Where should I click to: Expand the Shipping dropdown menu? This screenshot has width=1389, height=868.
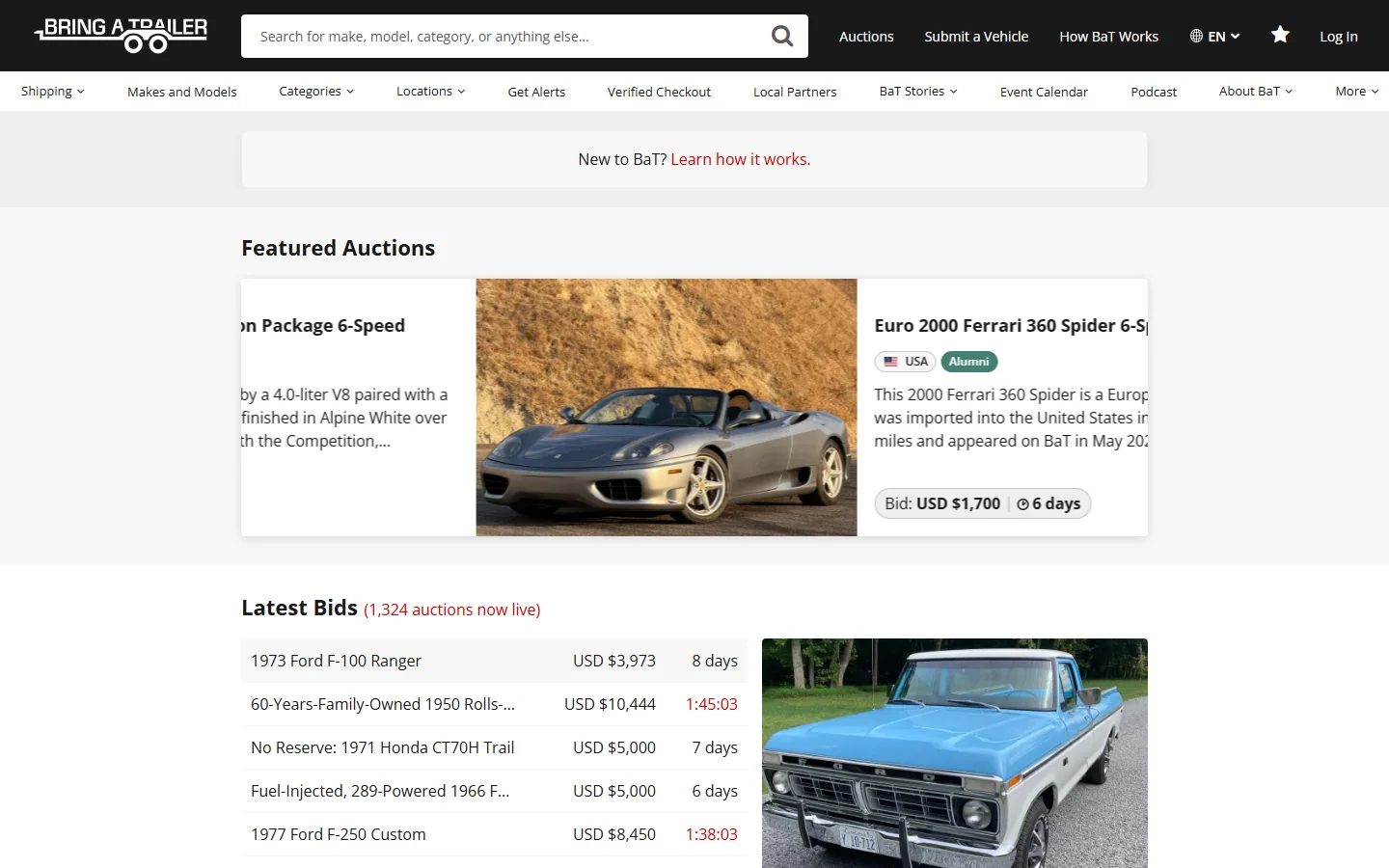(53, 92)
